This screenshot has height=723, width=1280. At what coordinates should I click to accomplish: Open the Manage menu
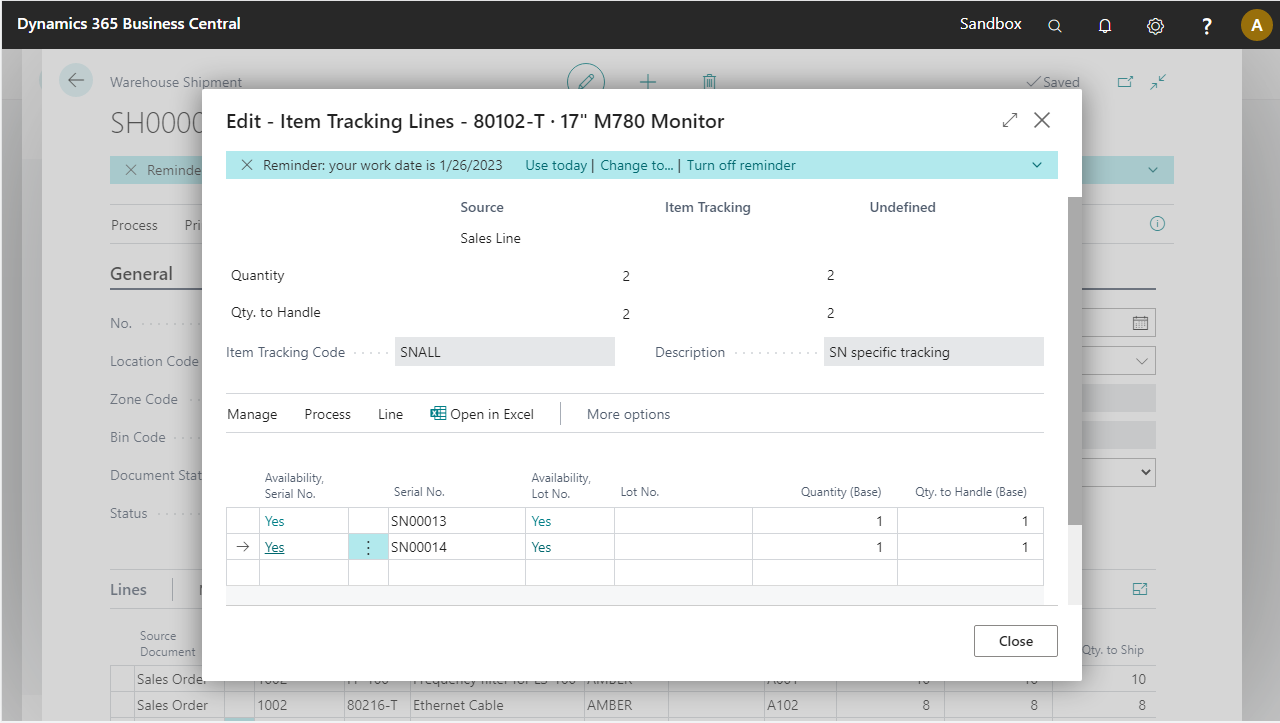click(252, 414)
